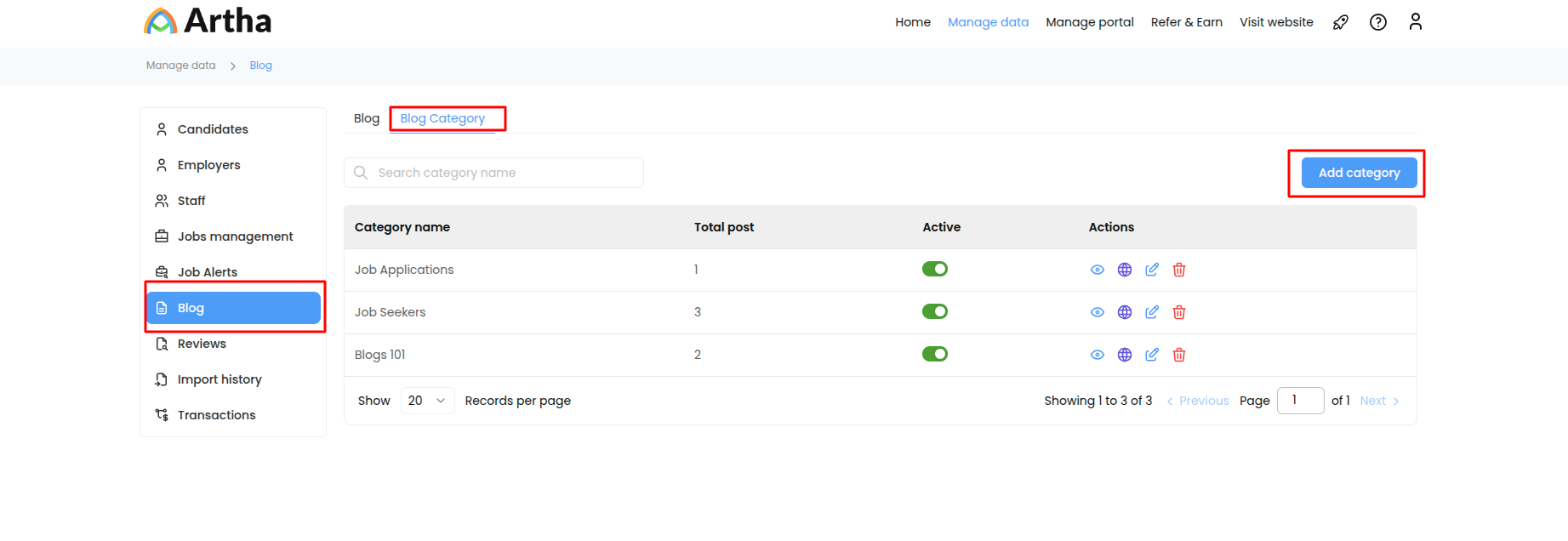Open the user profile icon

(1416, 22)
